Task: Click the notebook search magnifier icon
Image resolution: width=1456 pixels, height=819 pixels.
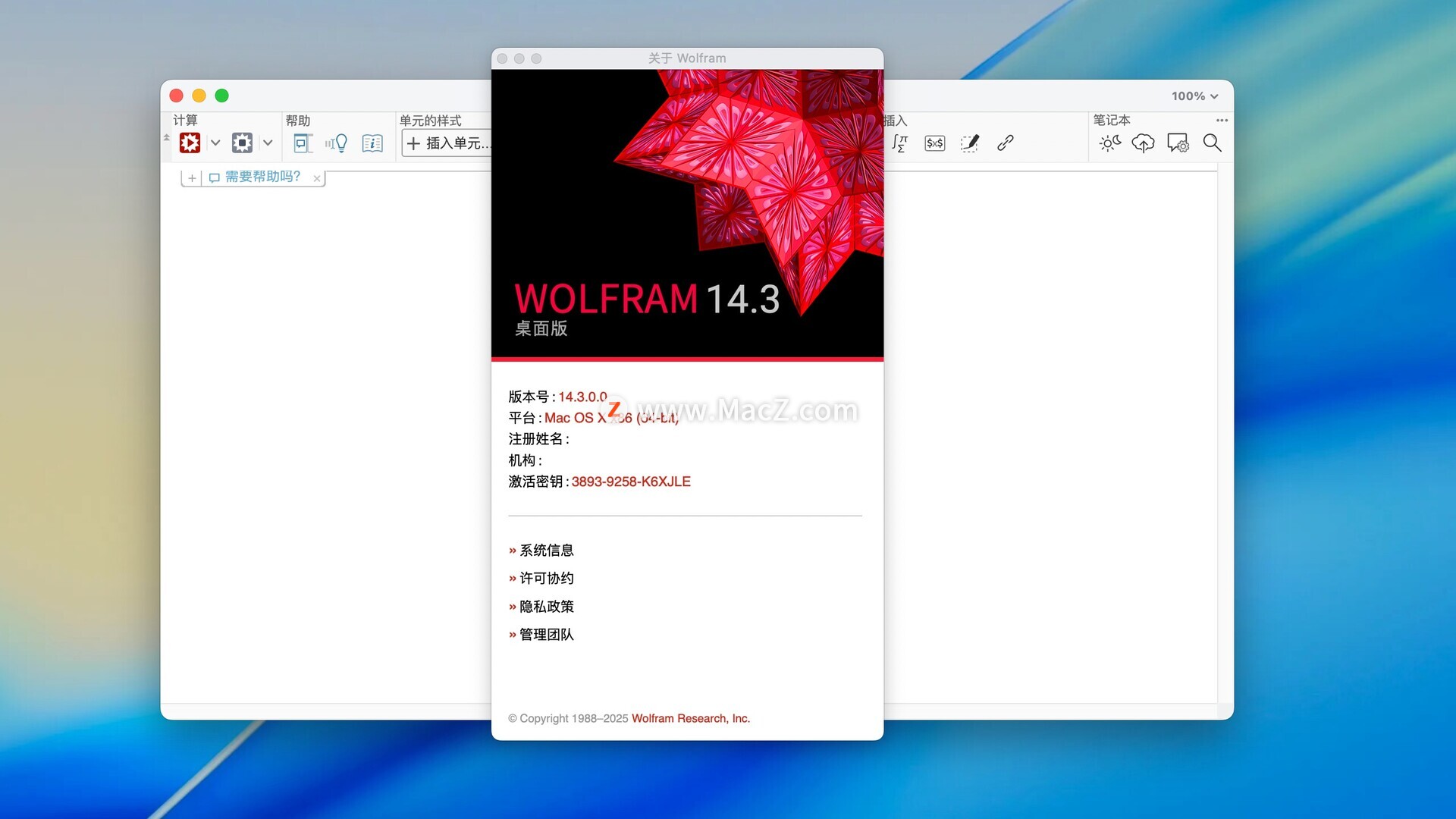Action: pyautogui.click(x=1213, y=143)
